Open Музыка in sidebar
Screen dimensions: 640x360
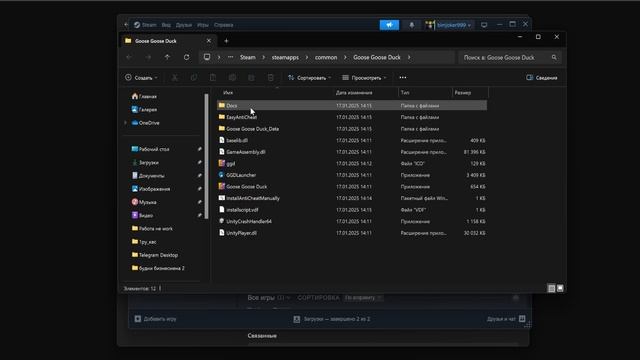144,202
